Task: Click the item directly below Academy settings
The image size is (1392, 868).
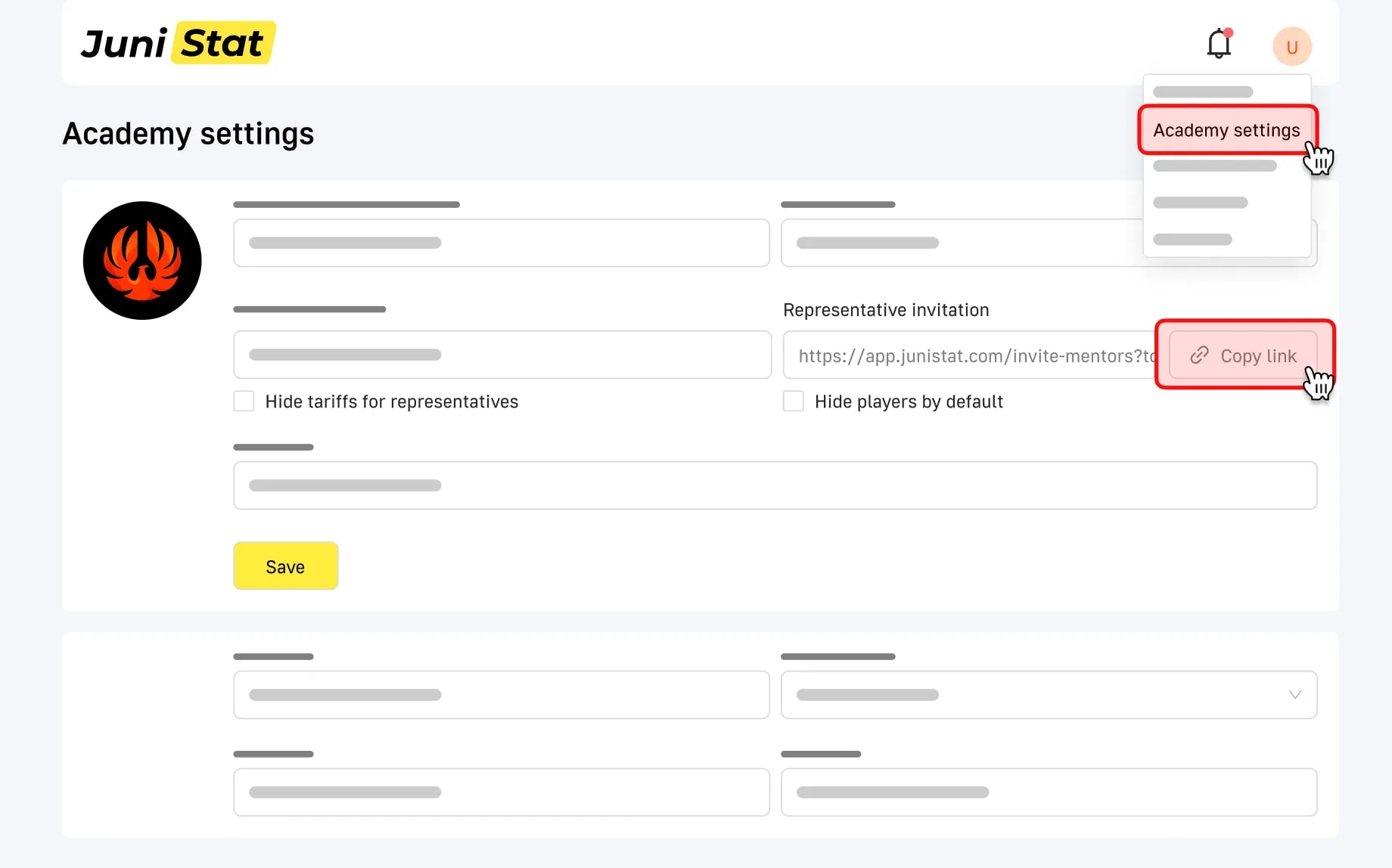Action: [1214, 166]
